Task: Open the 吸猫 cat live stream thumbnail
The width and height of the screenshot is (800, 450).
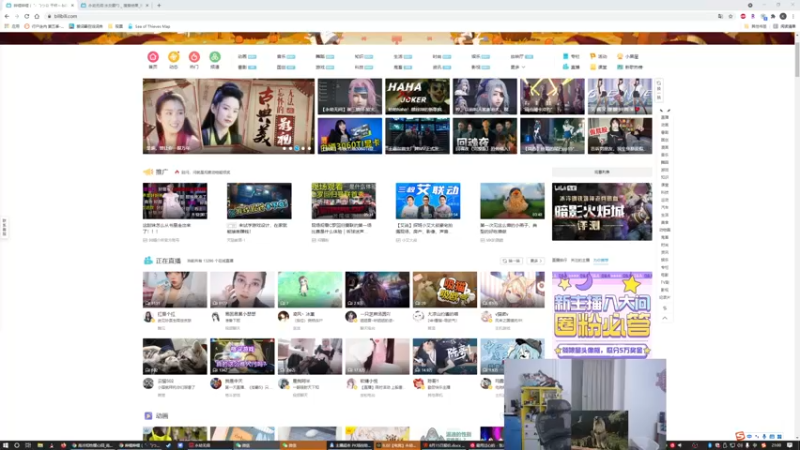Action: [444, 289]
